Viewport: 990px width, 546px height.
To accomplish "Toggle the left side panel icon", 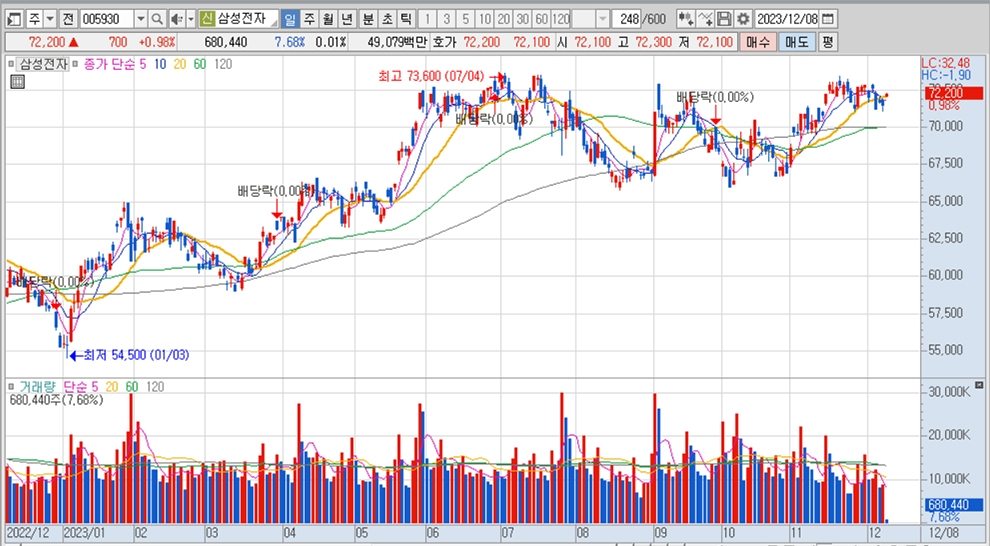I will [14, 19].
